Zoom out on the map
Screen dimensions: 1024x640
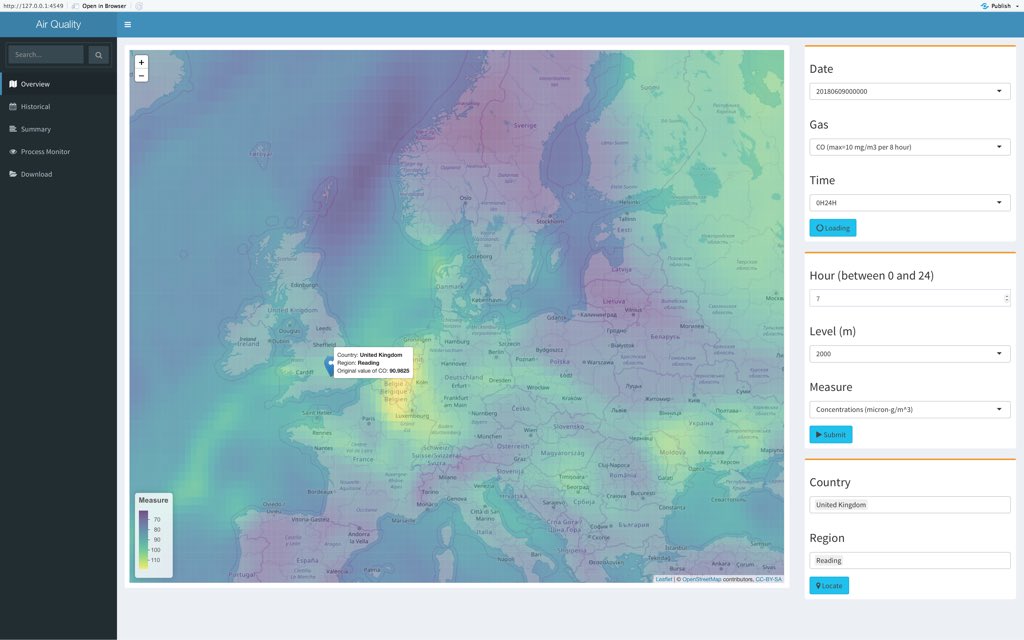pos(141,76)
